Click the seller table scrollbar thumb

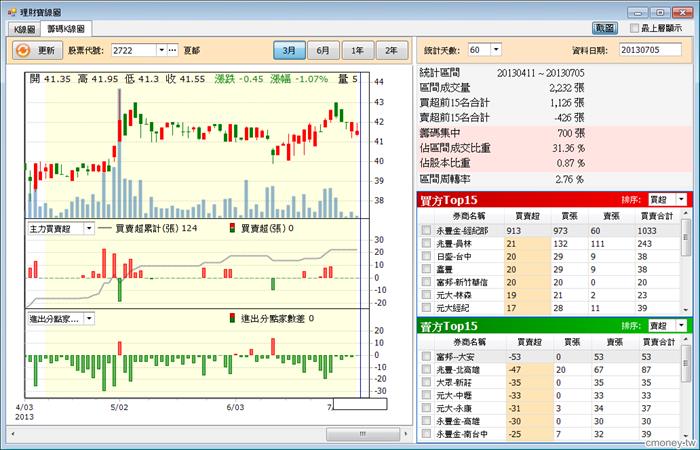coord(686,364)
